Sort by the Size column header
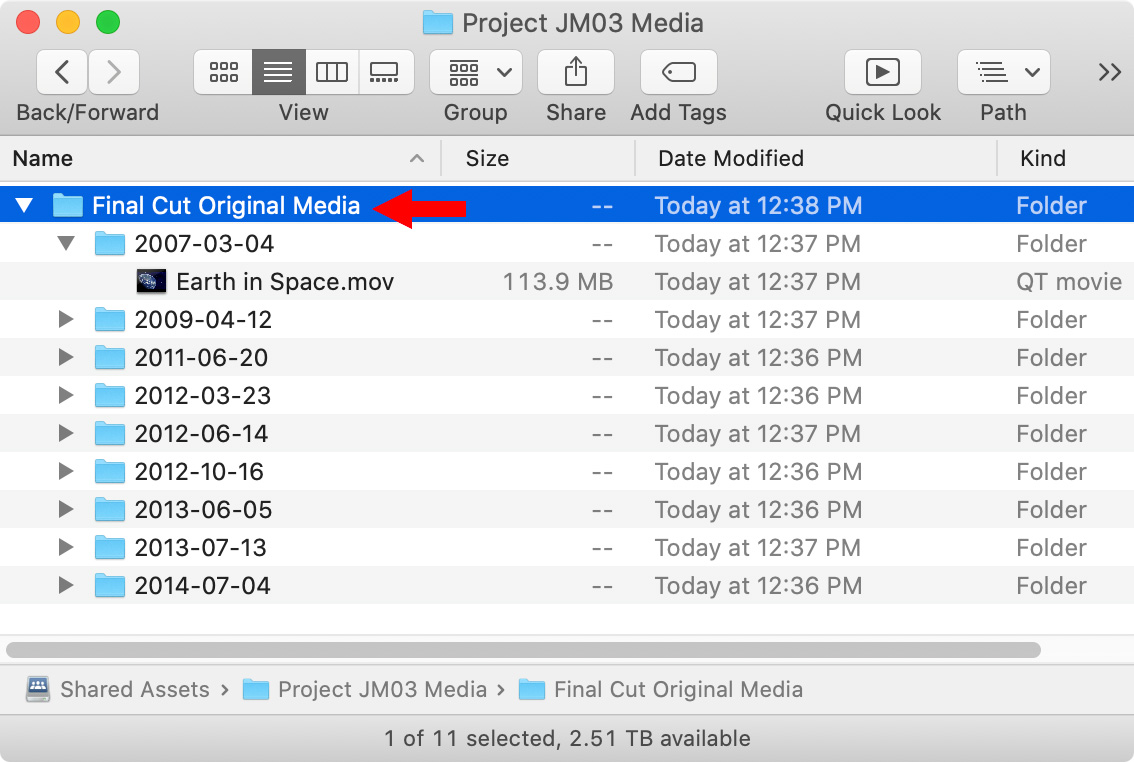Image resolution: width=1134 pixels, height=762 pixels. point(538,158)
